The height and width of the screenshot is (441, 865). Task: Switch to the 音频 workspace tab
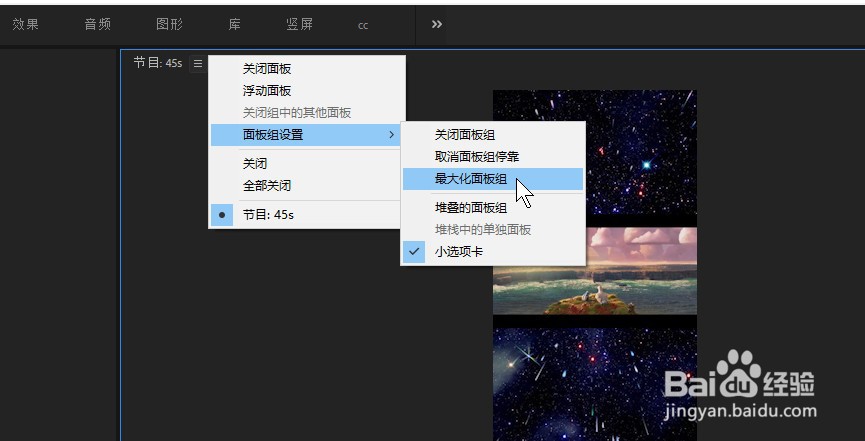click(x=98, y=24)
